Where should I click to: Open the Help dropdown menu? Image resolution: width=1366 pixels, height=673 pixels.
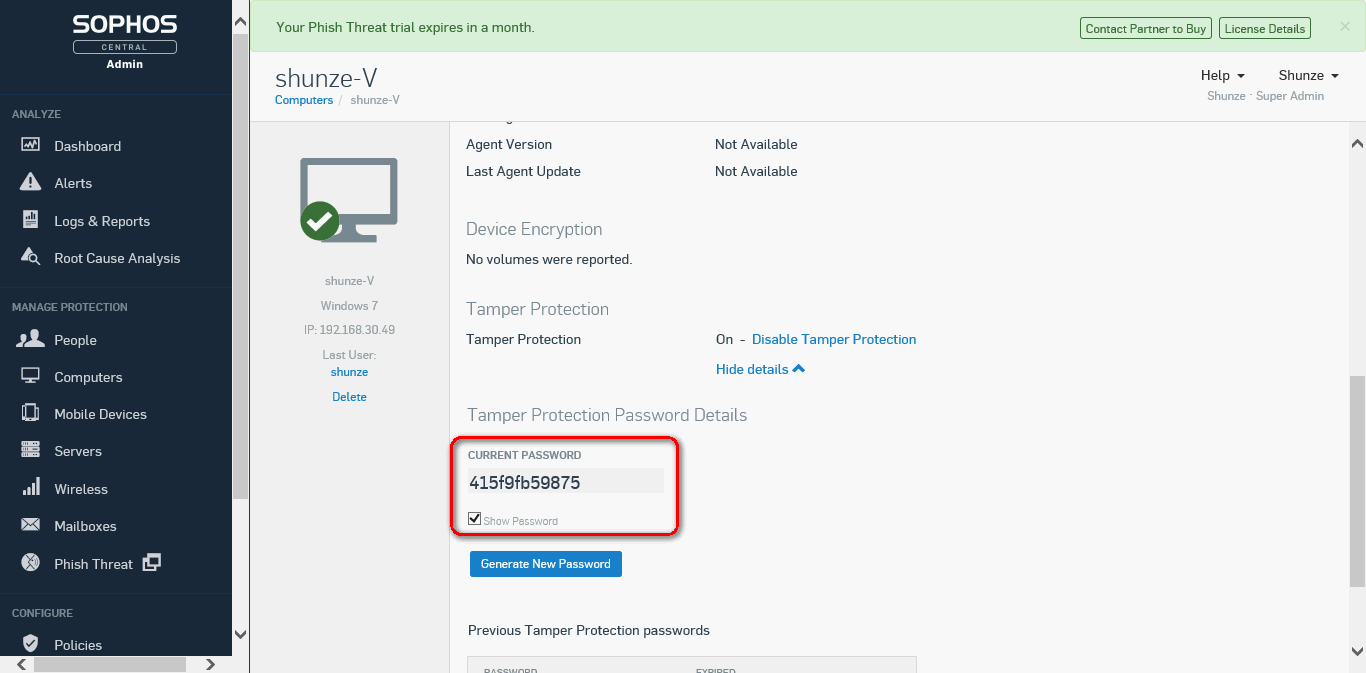click(x=1222, y=75)
